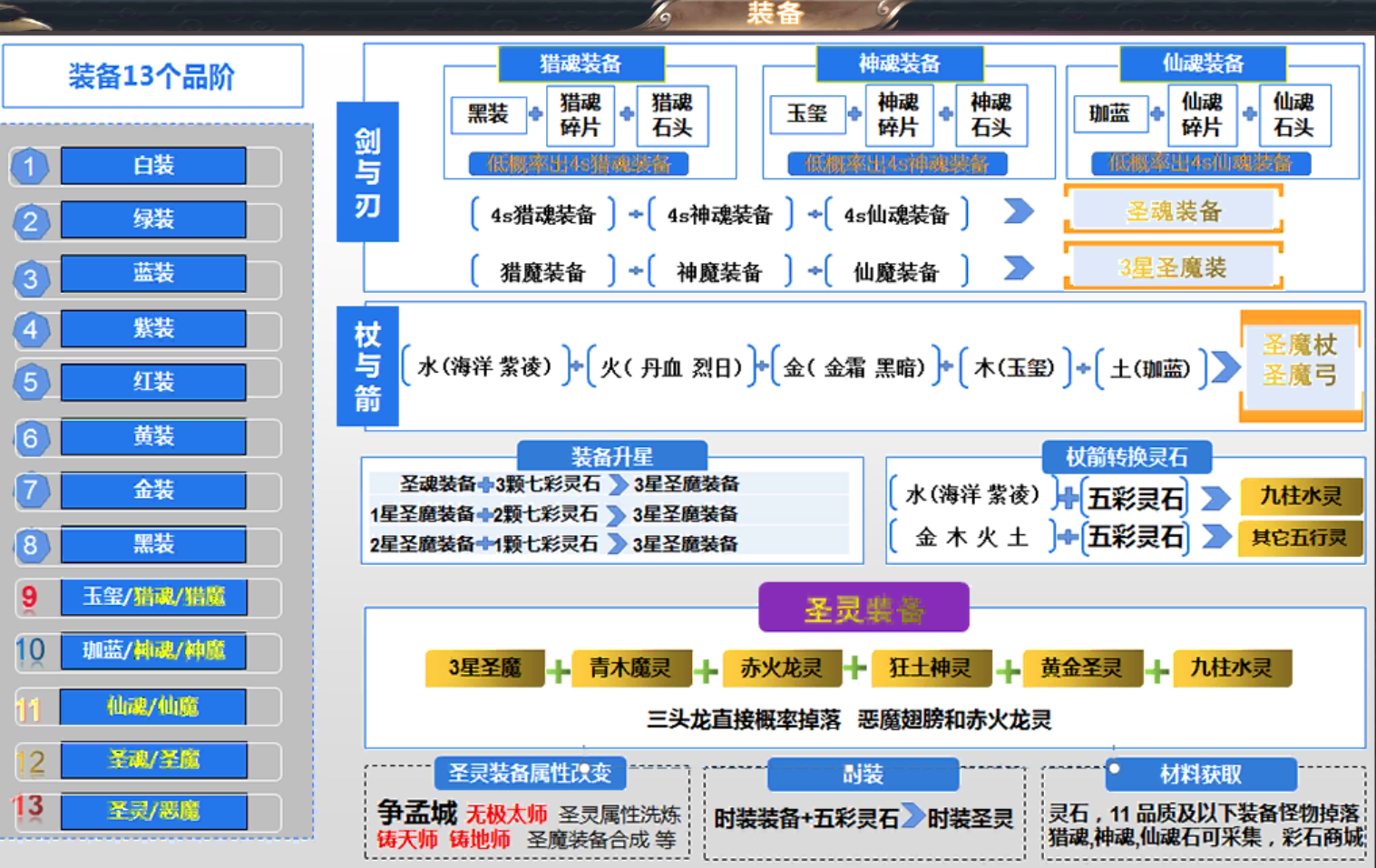Image resolution: width=1376 pixels, height=868 pixels.
Task: Click the 猎魂碎片 box
Action: click(581, 115)
